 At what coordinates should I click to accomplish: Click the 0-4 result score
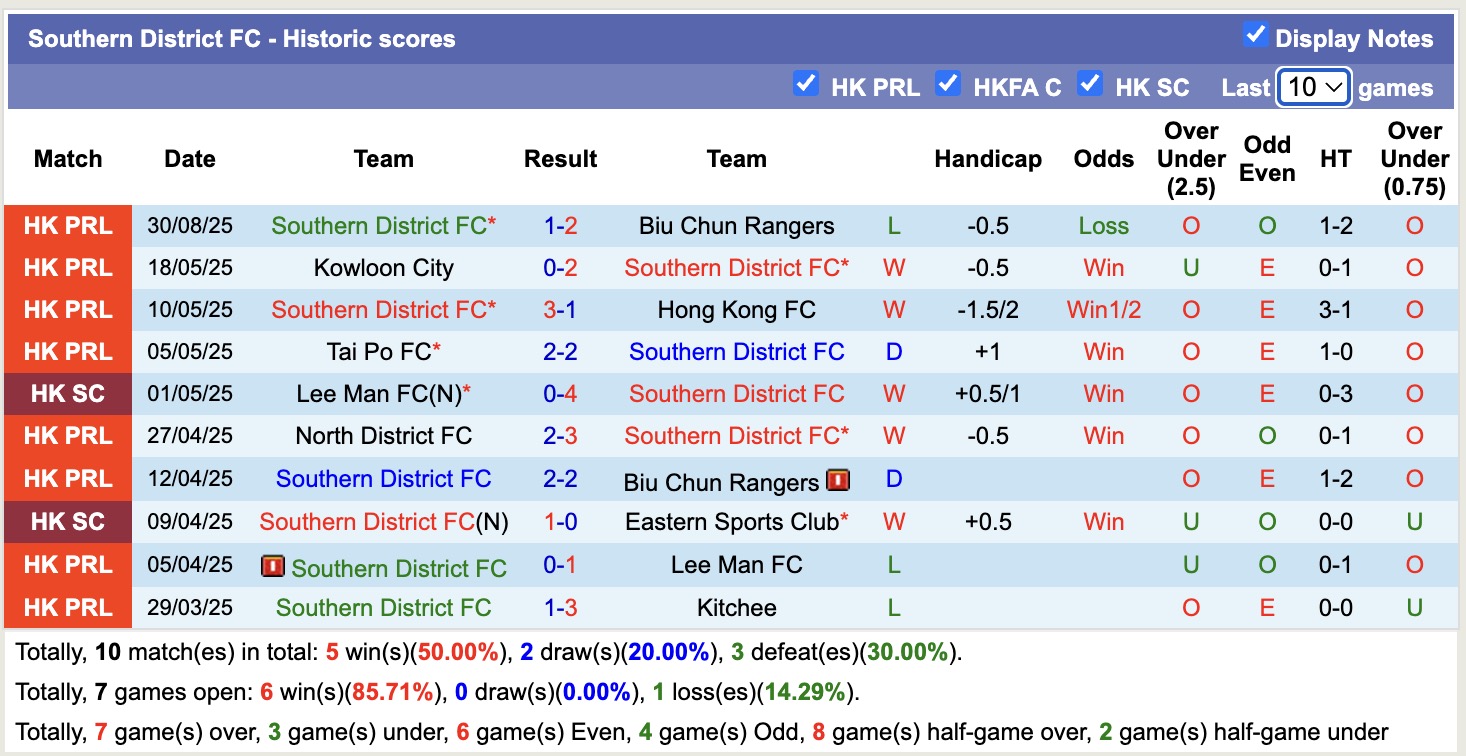(560, 394)
